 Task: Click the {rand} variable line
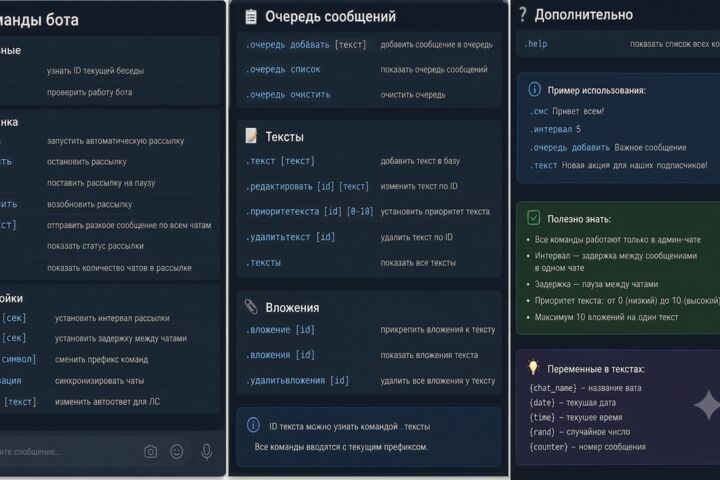tap(580, 432)
